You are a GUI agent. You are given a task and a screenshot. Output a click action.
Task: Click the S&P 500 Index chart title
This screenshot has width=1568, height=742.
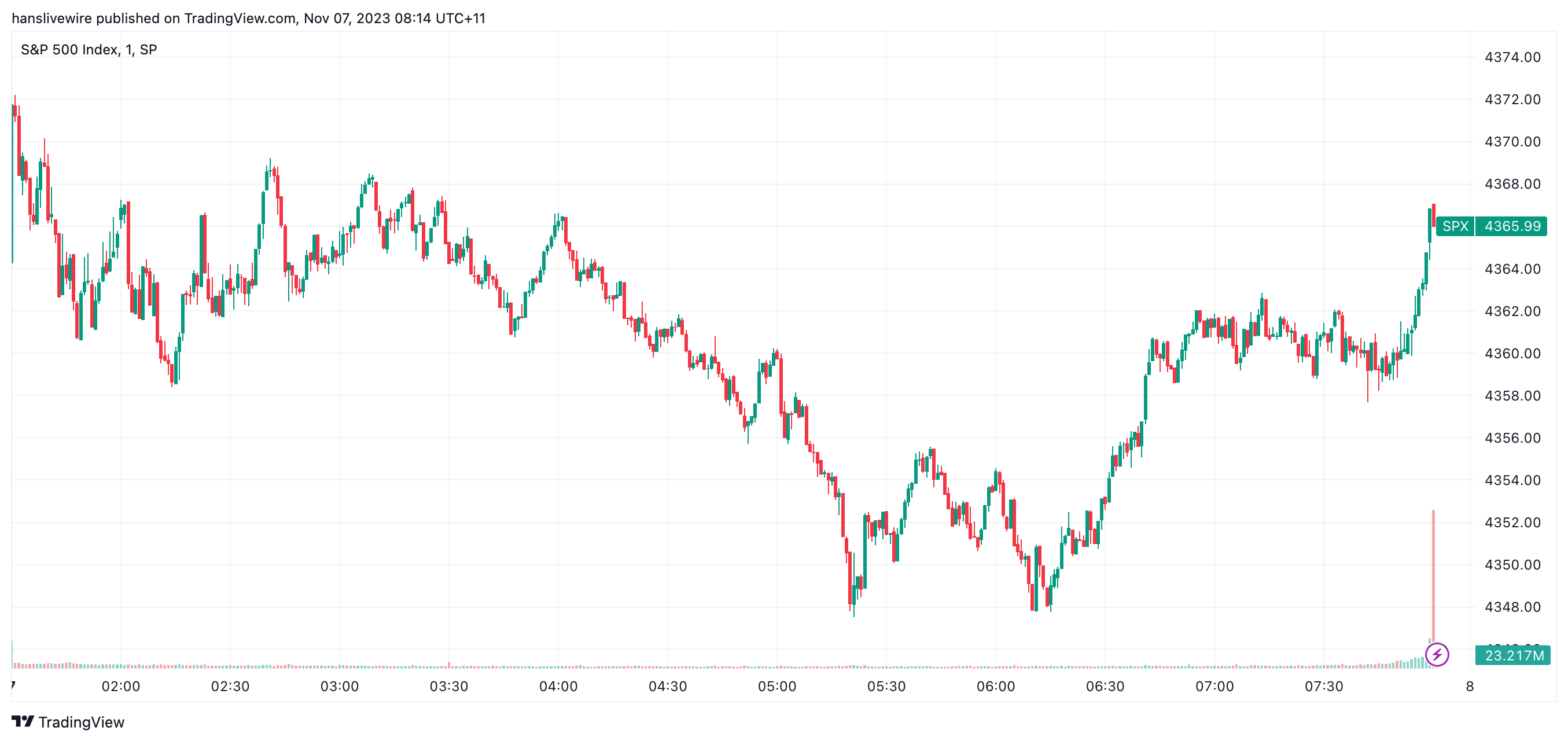[x=89, y=50]
